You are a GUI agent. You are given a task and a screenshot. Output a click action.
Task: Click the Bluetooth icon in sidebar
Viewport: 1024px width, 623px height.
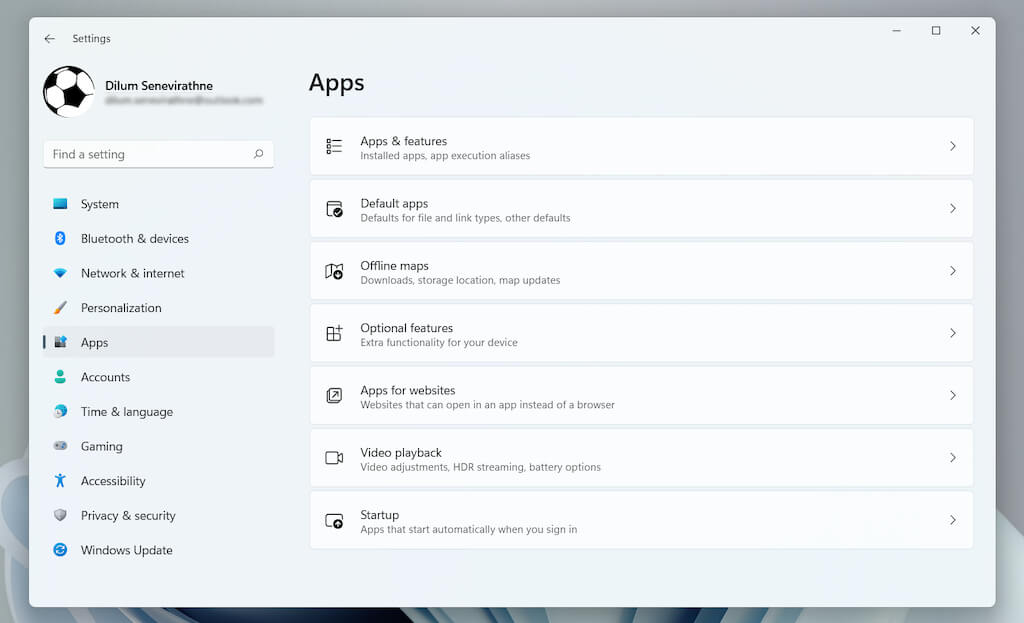[60, 239]
